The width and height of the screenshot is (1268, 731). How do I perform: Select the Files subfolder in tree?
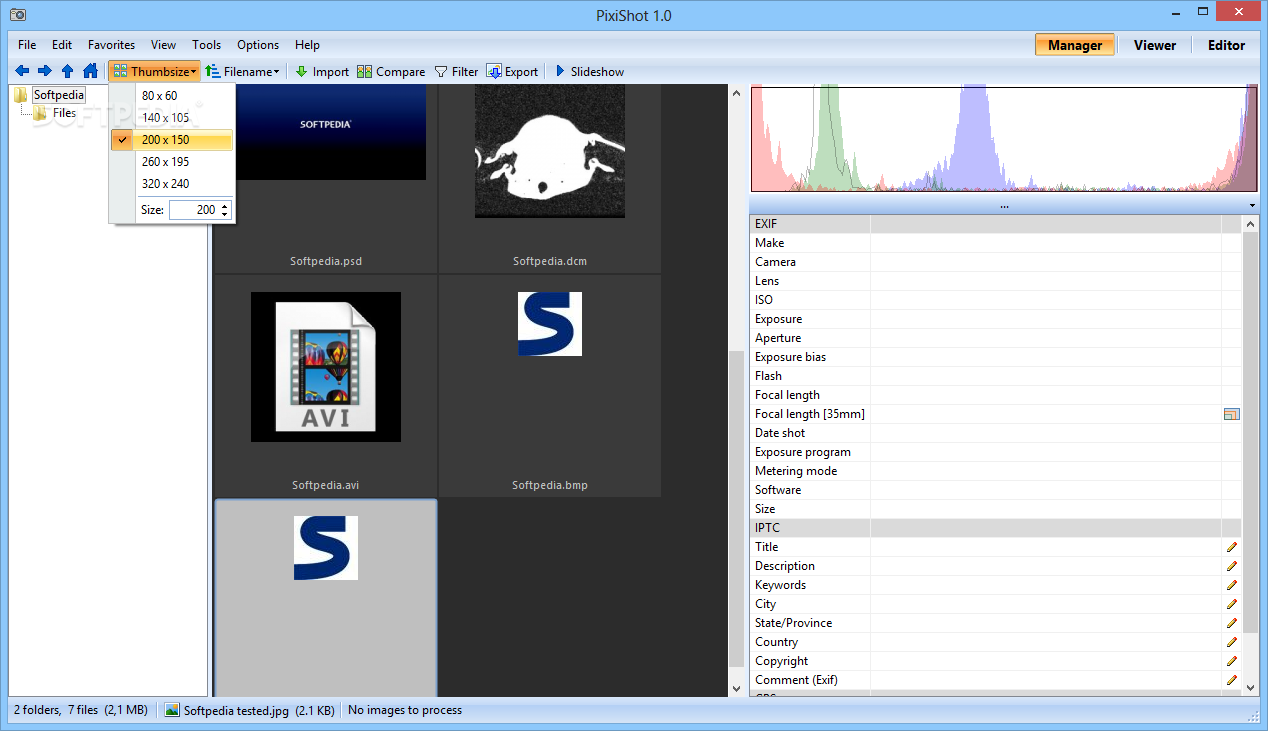point(64,113)
